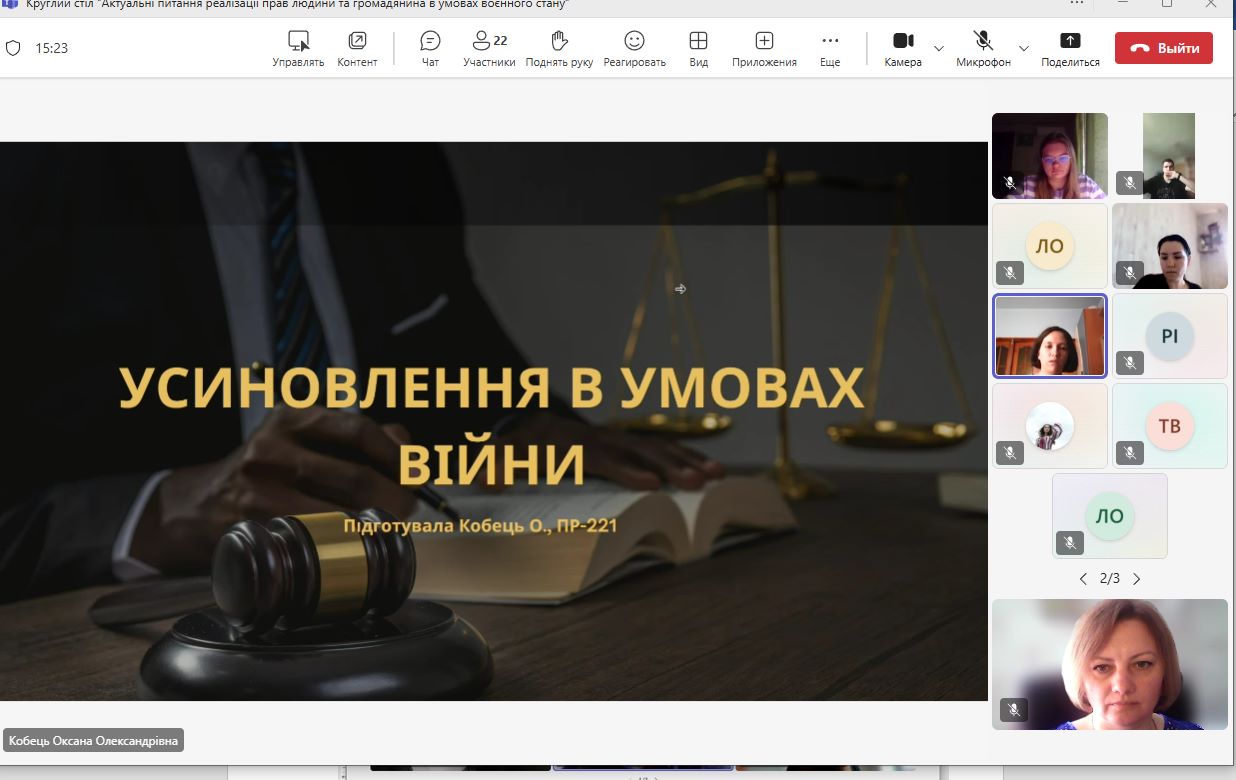
Task: Show the Участники list
Action: pyautogui.click(x=489, y=48)
